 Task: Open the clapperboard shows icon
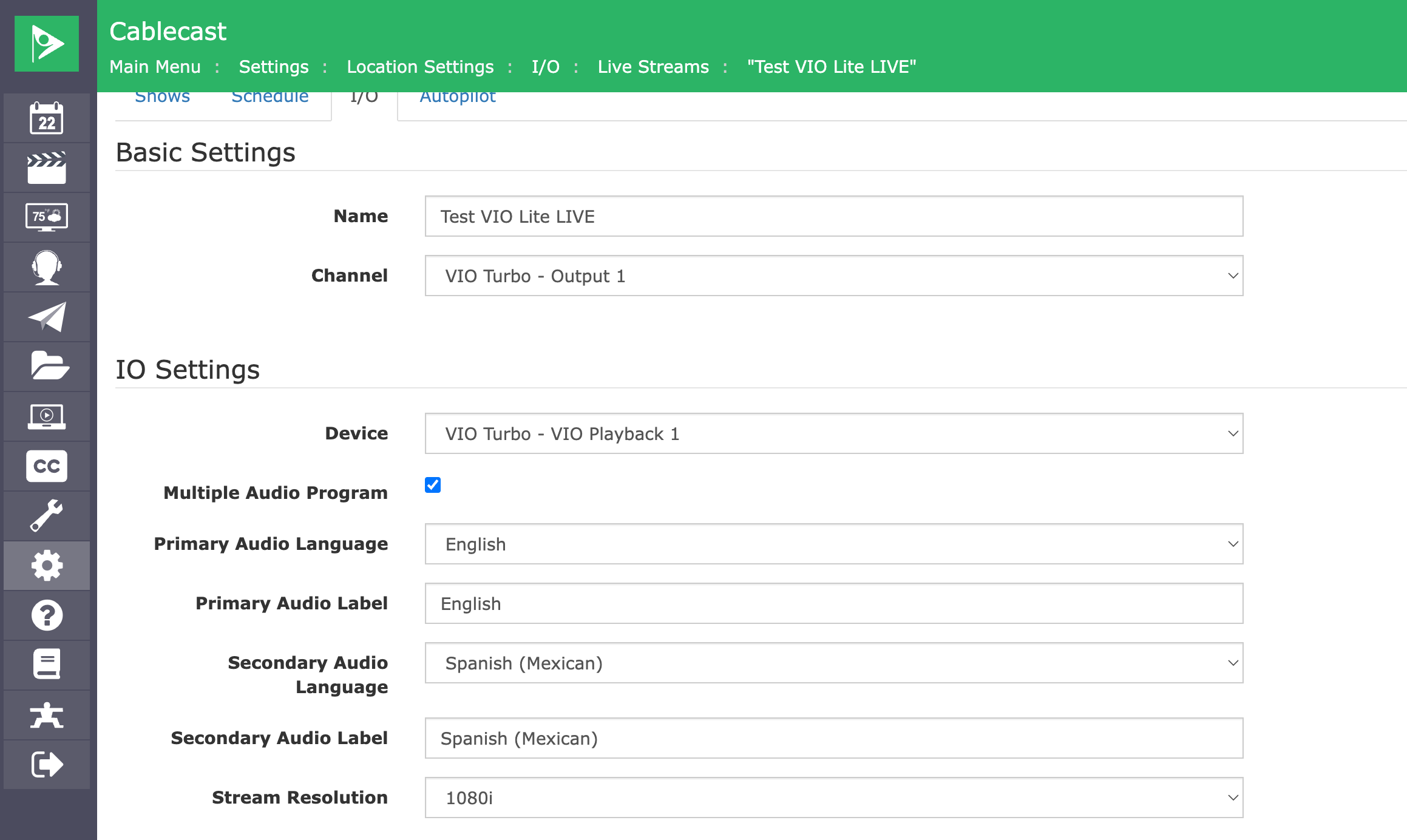47,168
